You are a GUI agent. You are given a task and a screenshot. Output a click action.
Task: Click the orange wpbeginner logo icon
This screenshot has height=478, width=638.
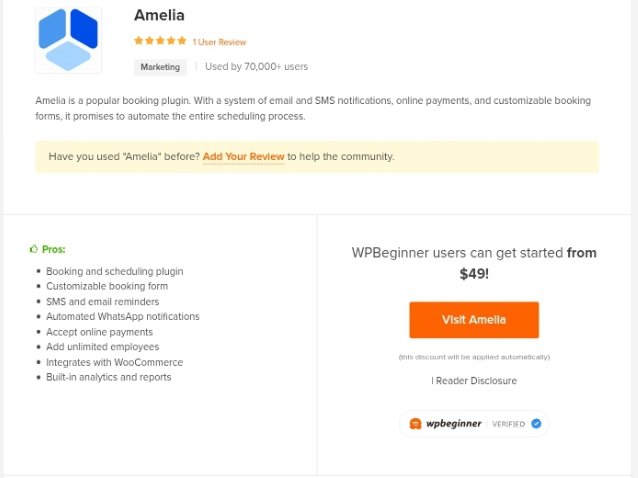(x=415, y=423)
